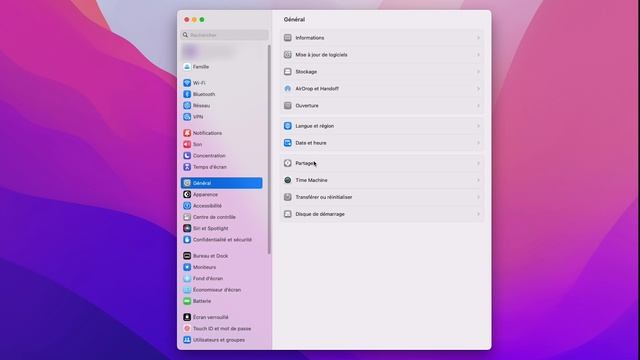Open the Siri et Spotlight icon

(x=187, y=228)
